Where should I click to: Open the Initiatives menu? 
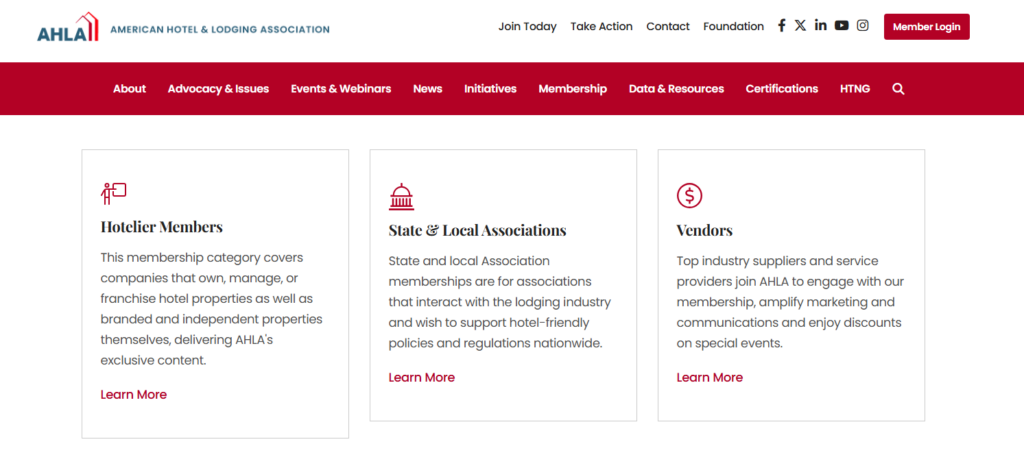(490, 89)
